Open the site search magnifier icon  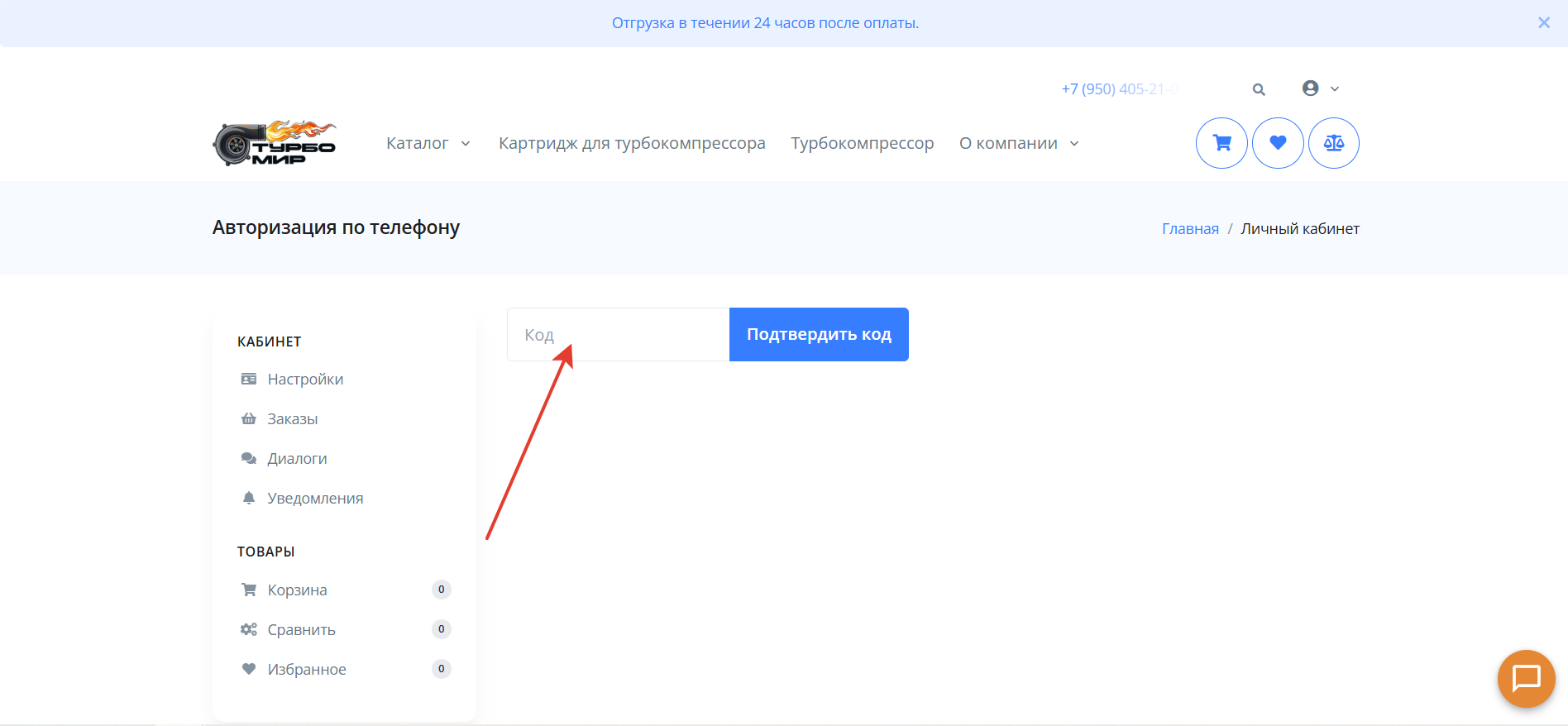(x=1259, y=89)
